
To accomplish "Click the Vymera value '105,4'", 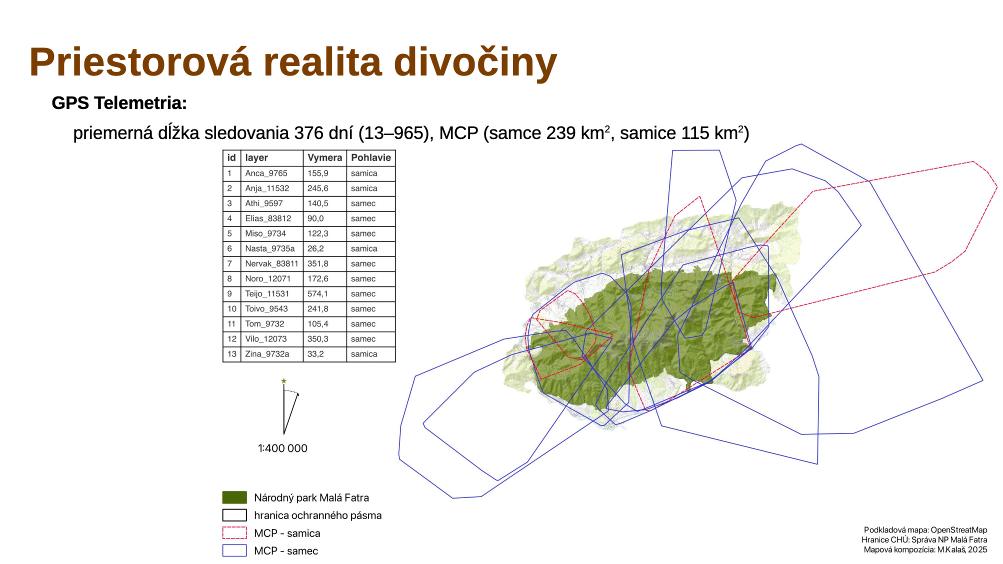I will 318,324.
